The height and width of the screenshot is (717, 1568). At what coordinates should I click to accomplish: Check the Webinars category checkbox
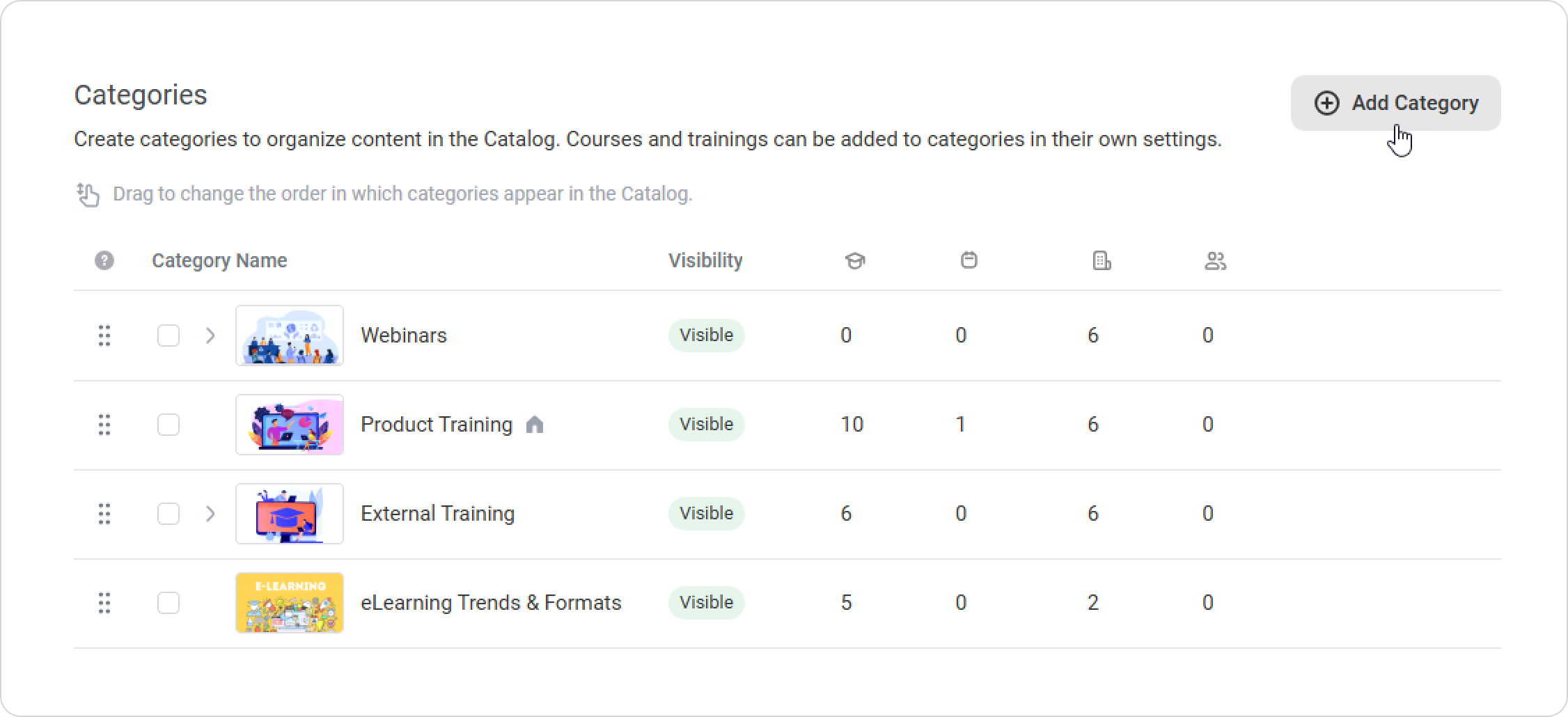point(168,336)
